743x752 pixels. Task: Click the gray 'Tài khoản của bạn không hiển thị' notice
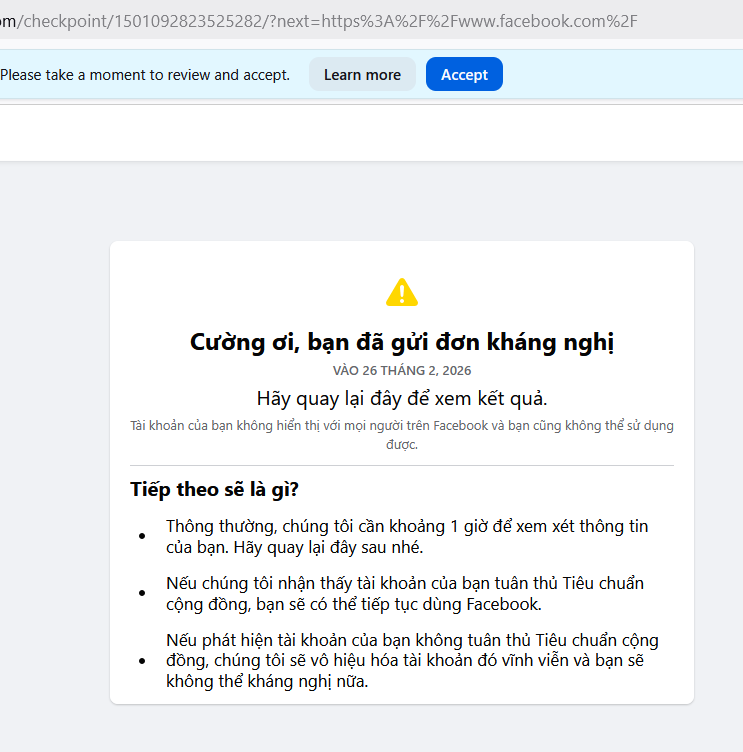click(x=401, y=434)
